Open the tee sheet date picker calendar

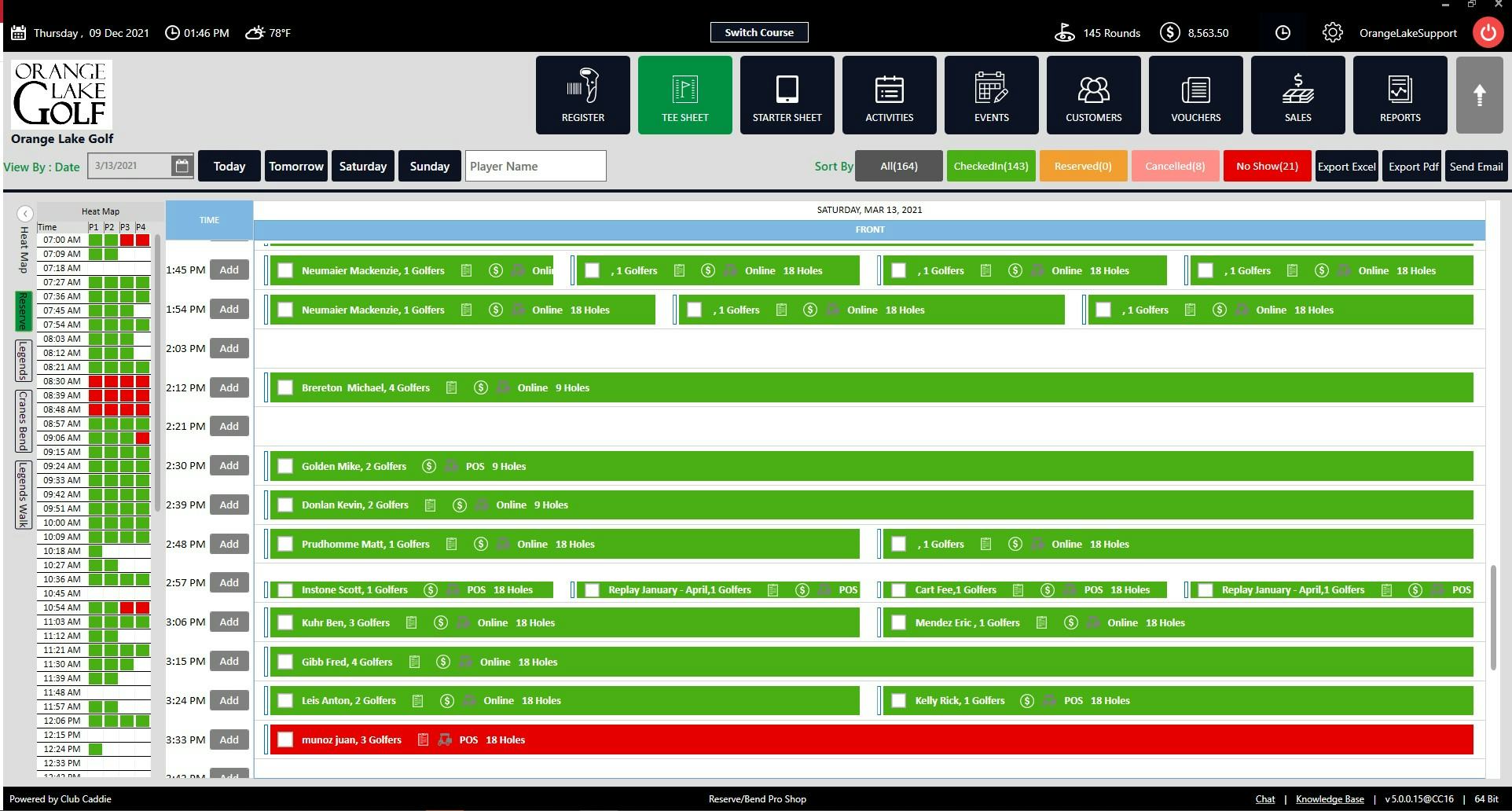tap(182, 166)
